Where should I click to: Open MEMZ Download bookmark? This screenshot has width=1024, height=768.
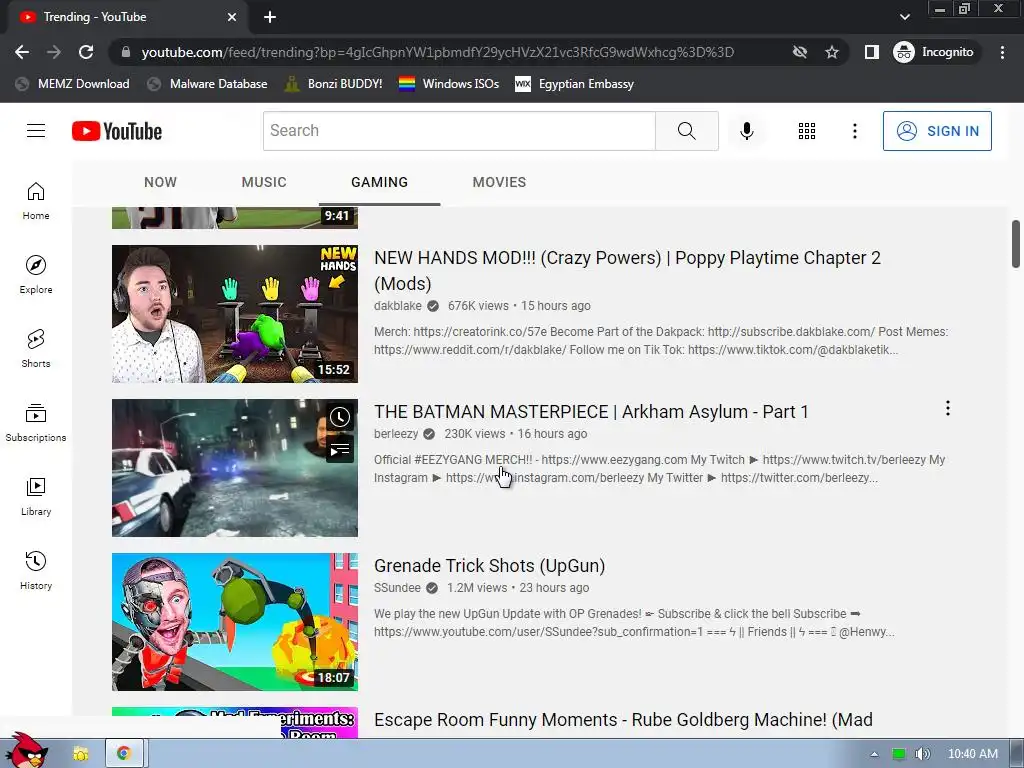(72, 84)
